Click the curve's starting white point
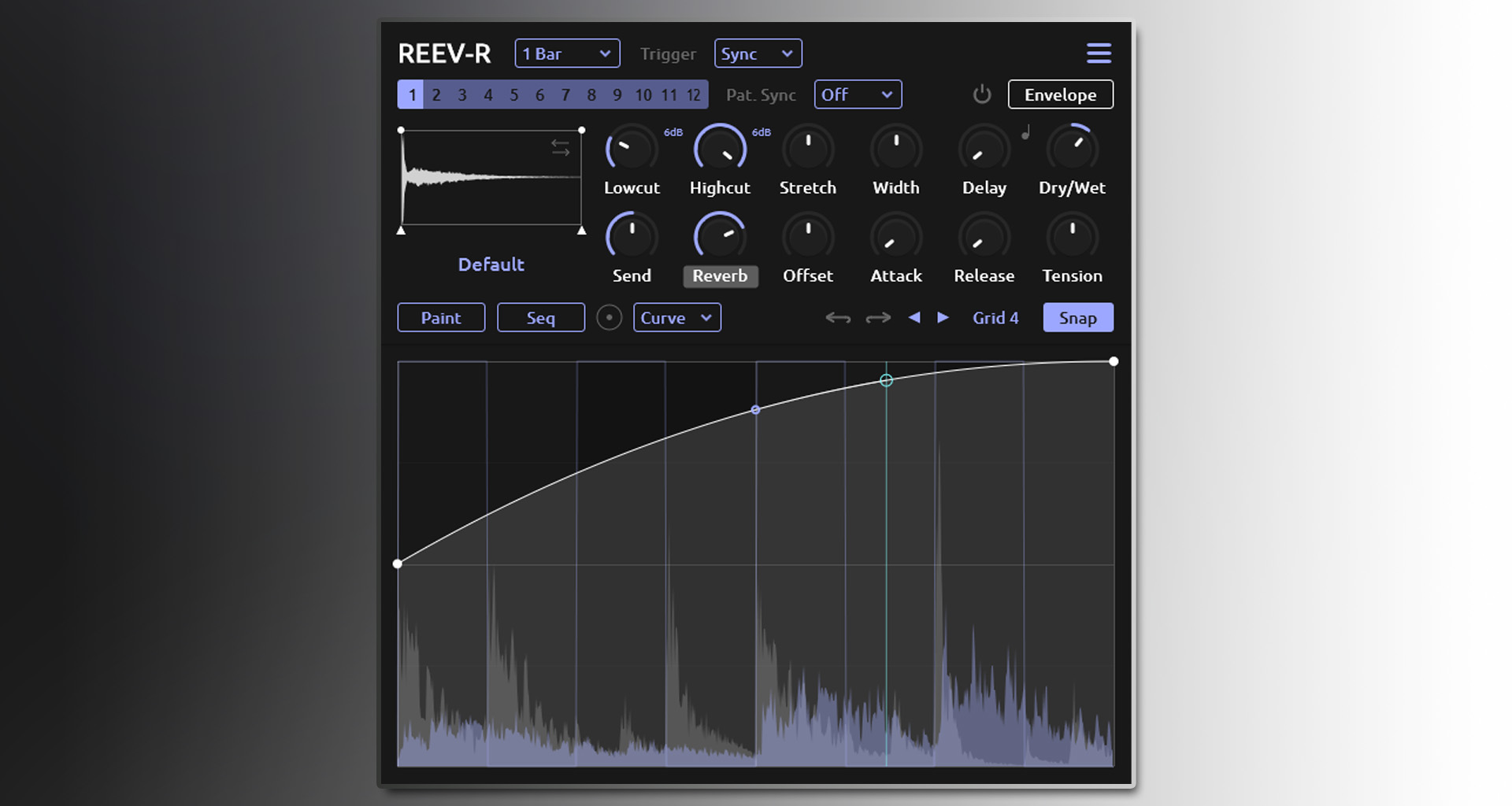This screenshot has width=1512, height=806. [398, 564]
